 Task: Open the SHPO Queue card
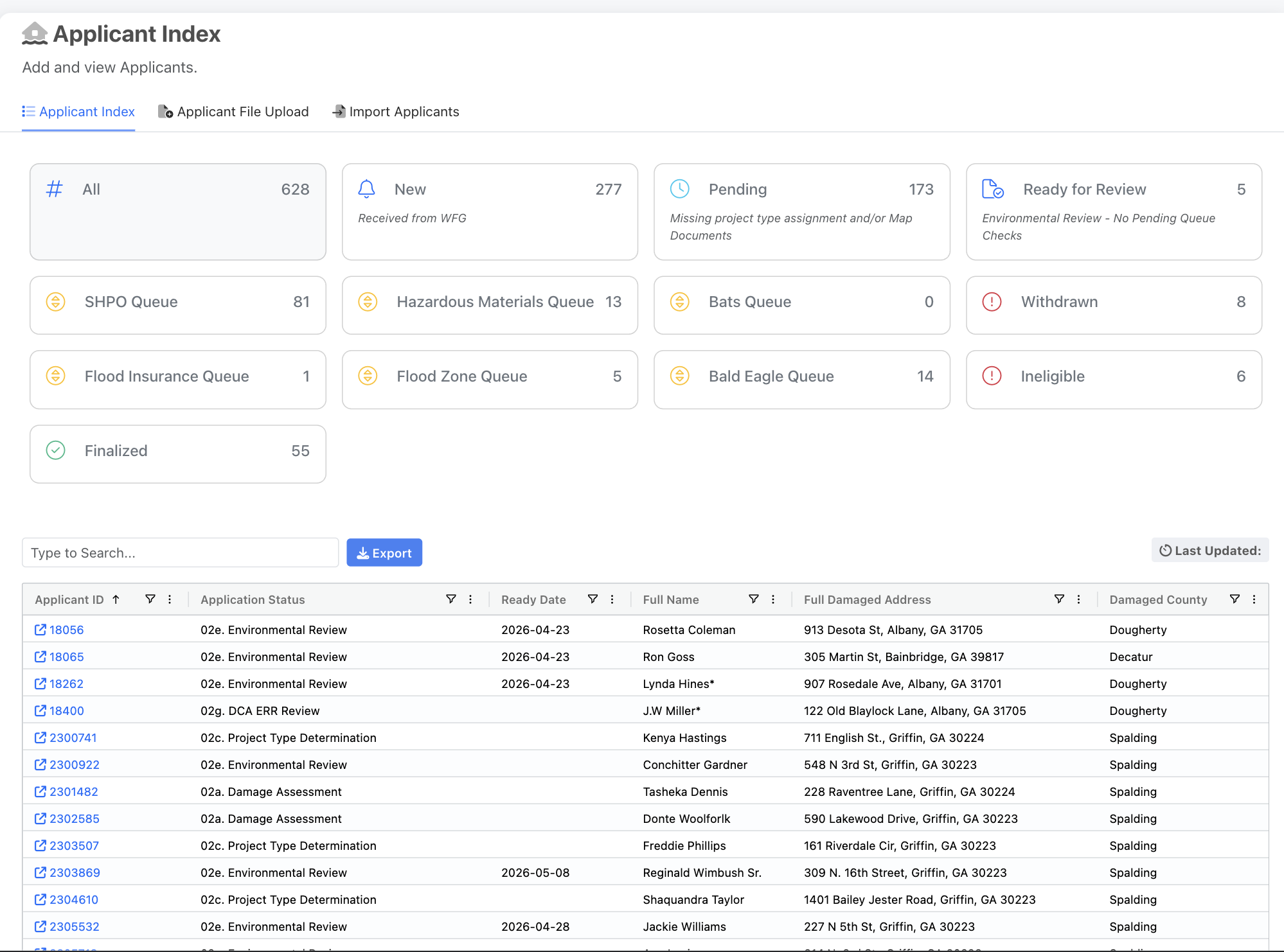coord(178,305)
